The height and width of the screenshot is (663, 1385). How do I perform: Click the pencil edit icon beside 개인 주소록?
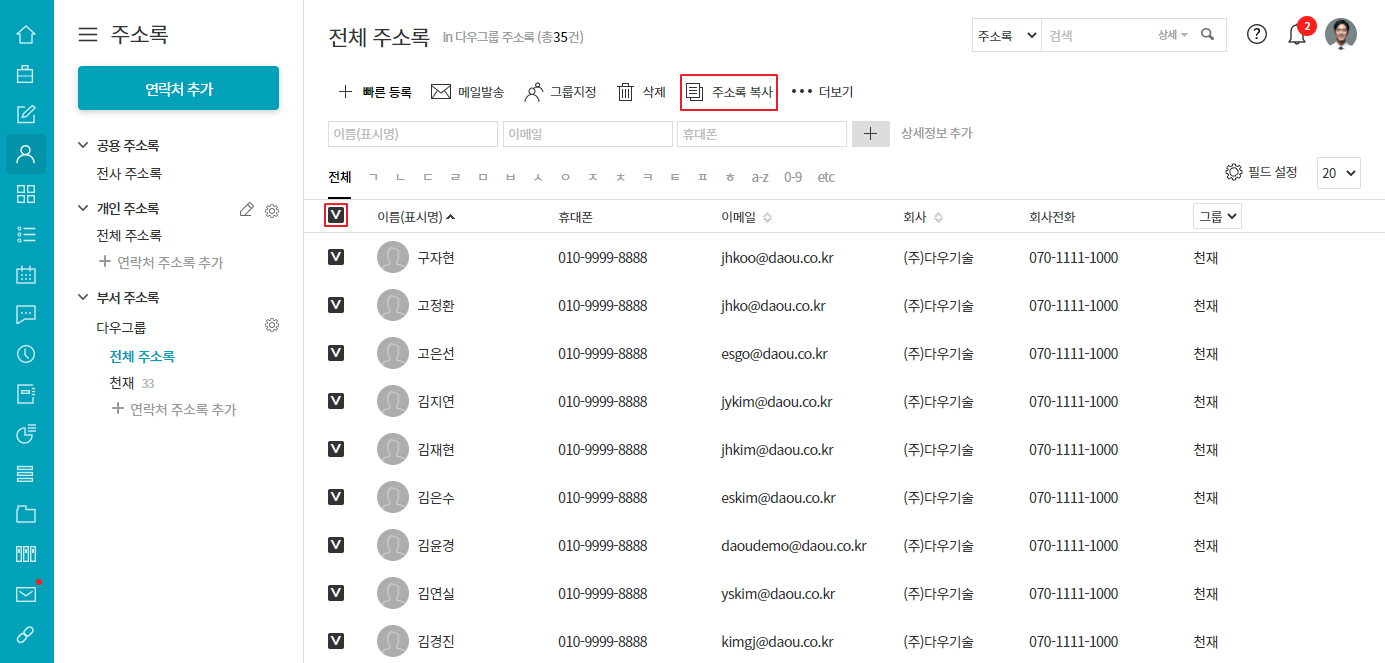pyautogui.click(x=247, y=209)
